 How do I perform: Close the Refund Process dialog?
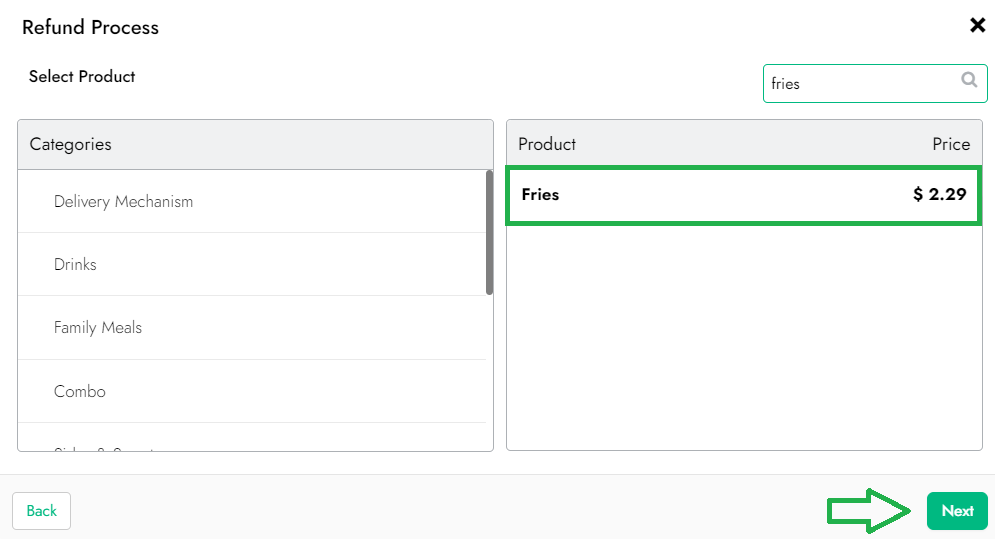tap(977, 26)
